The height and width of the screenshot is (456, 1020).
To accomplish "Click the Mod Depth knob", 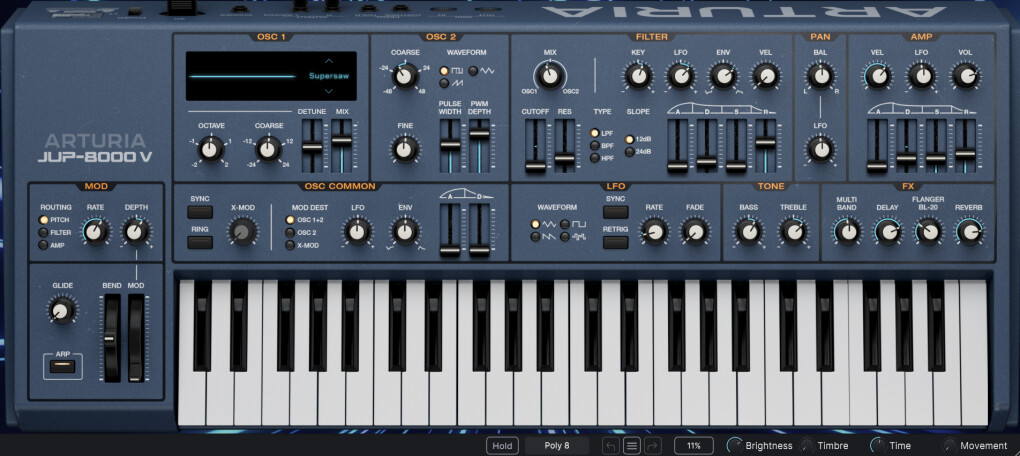I will coord(136,232).
